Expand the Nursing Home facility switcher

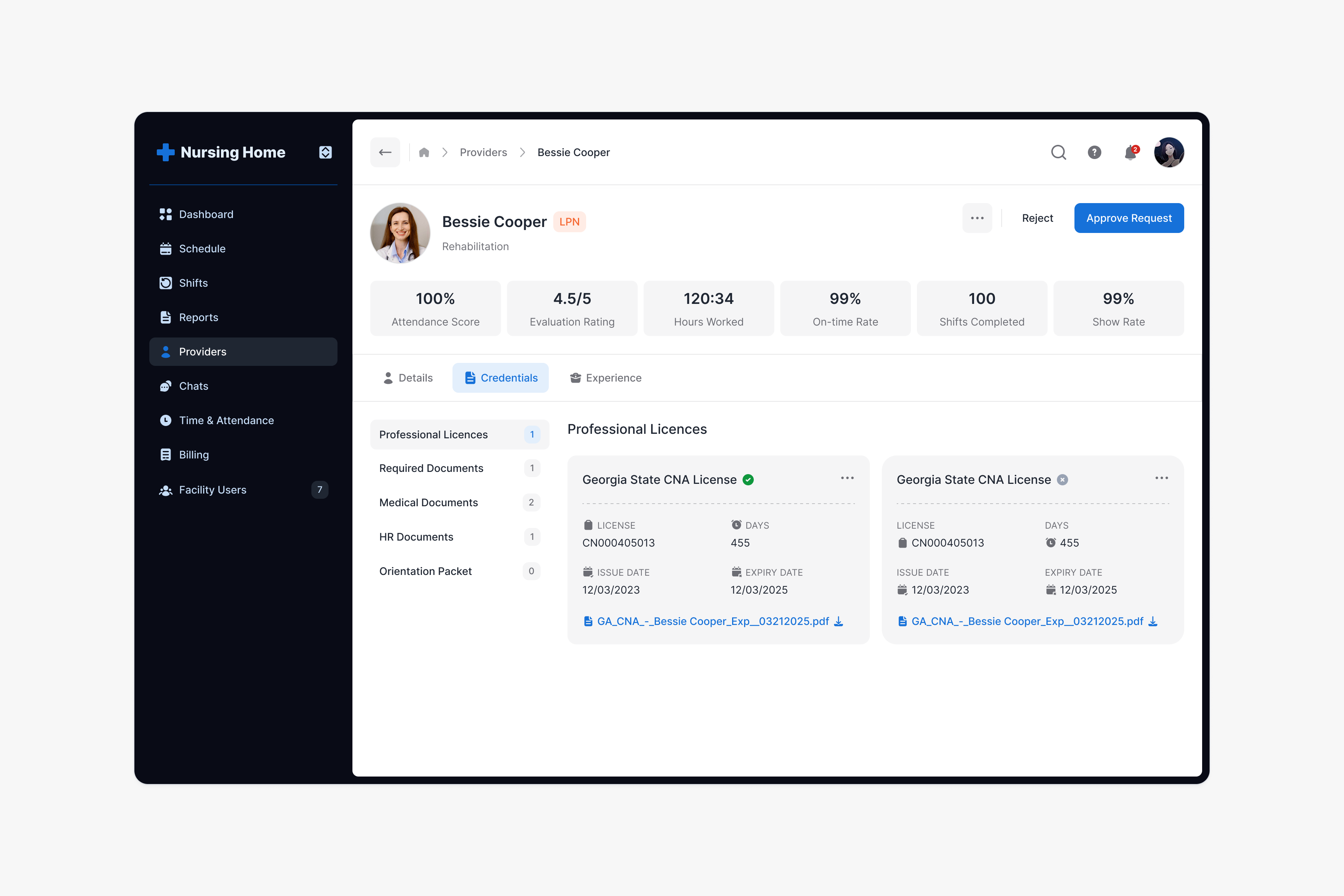[325, 152]
